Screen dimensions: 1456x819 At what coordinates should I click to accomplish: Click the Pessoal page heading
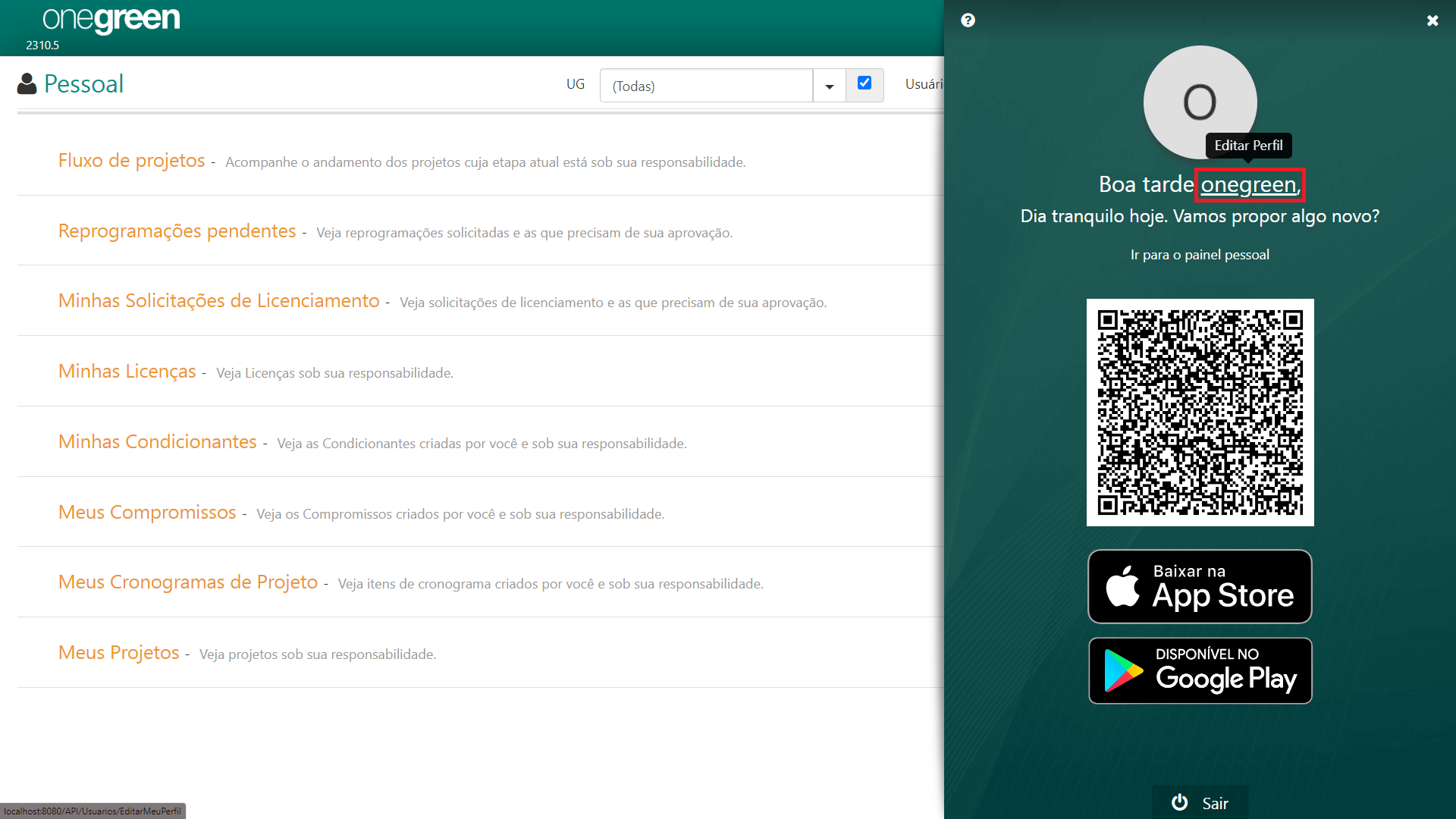click(83, 83)
